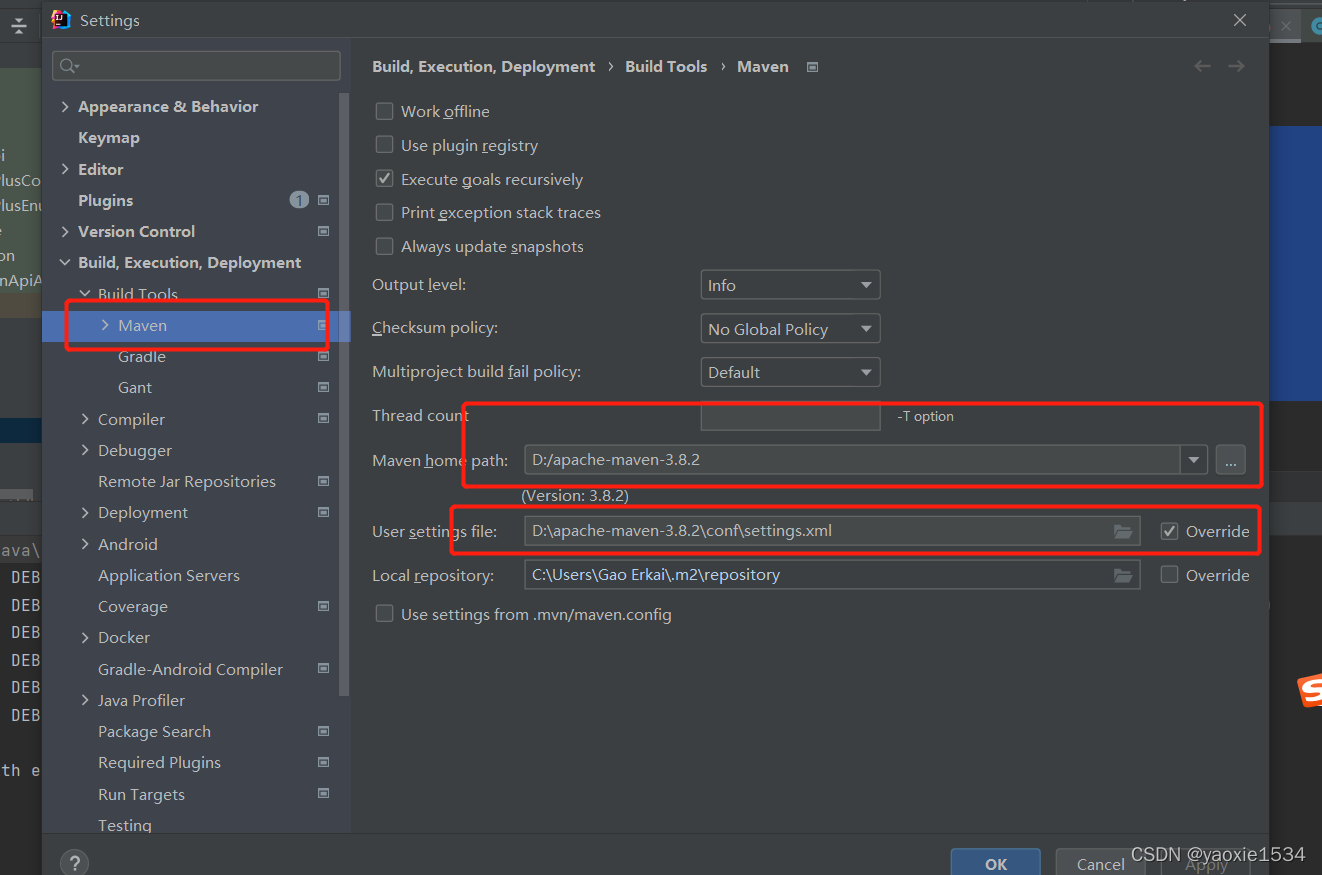Image resolution: width=1322 pixels, height=875 pixels.
Task: Navigate back with the left arrow
Action: pyautogui.click(x=1202, y=66)
